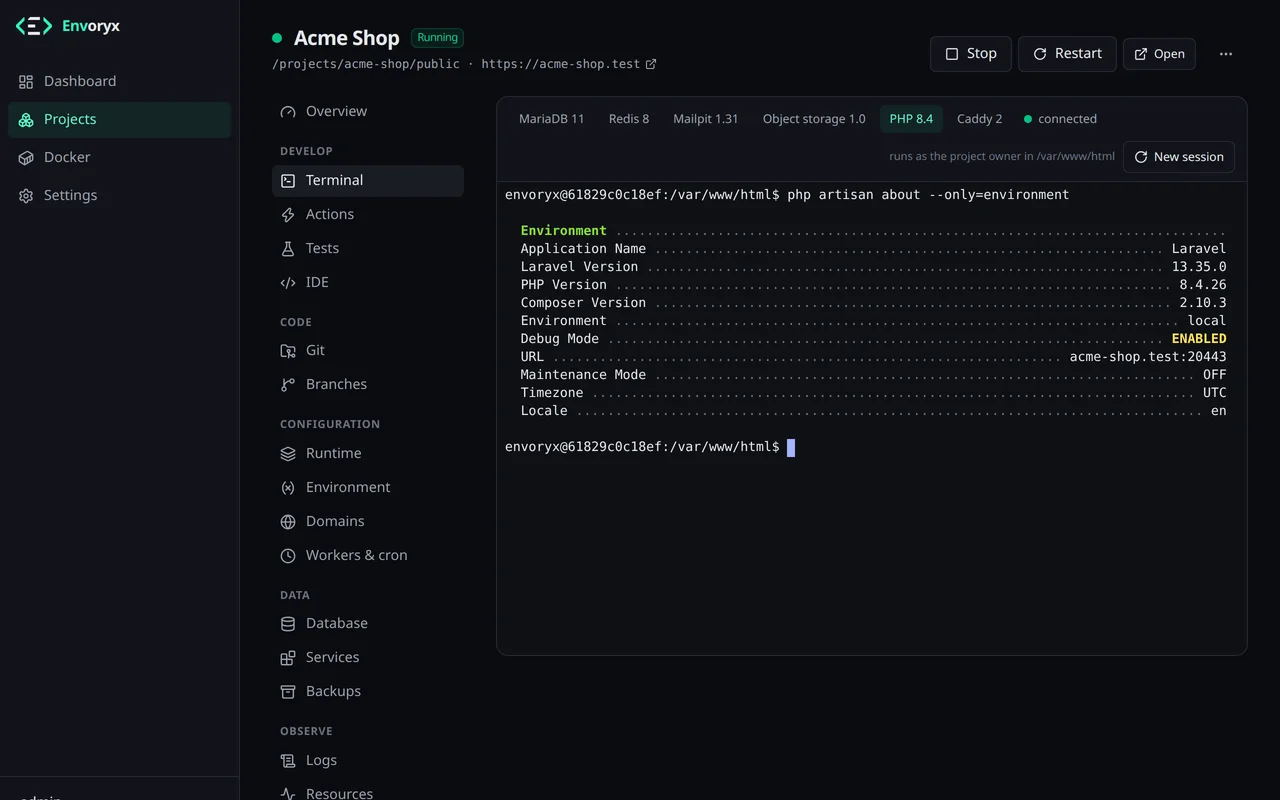
Task: Click the Overview gauge icon
Action: [288, 111]
